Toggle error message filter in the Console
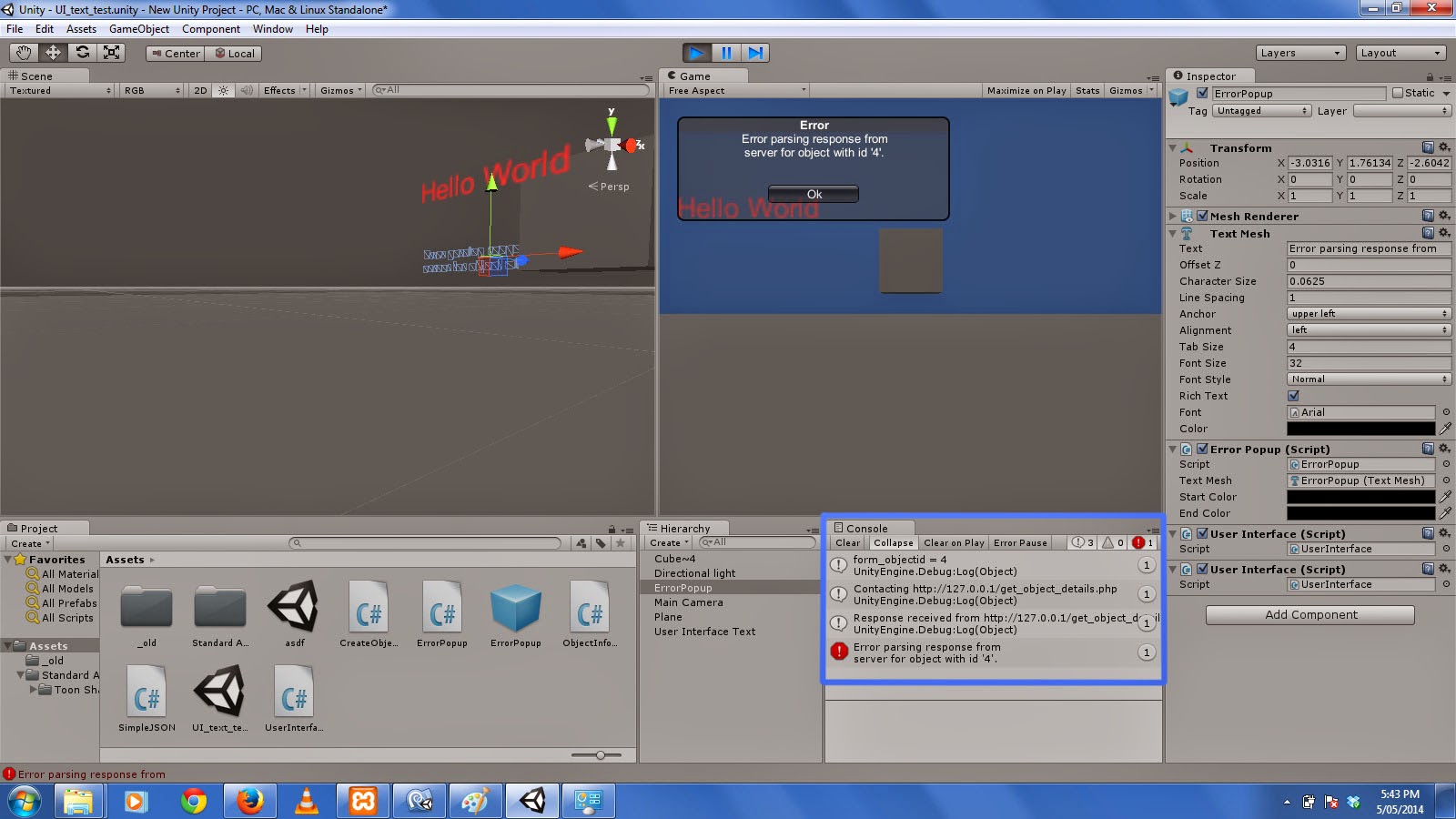The height and width of the screenshot is (819, 1456). click(1143, 542)
